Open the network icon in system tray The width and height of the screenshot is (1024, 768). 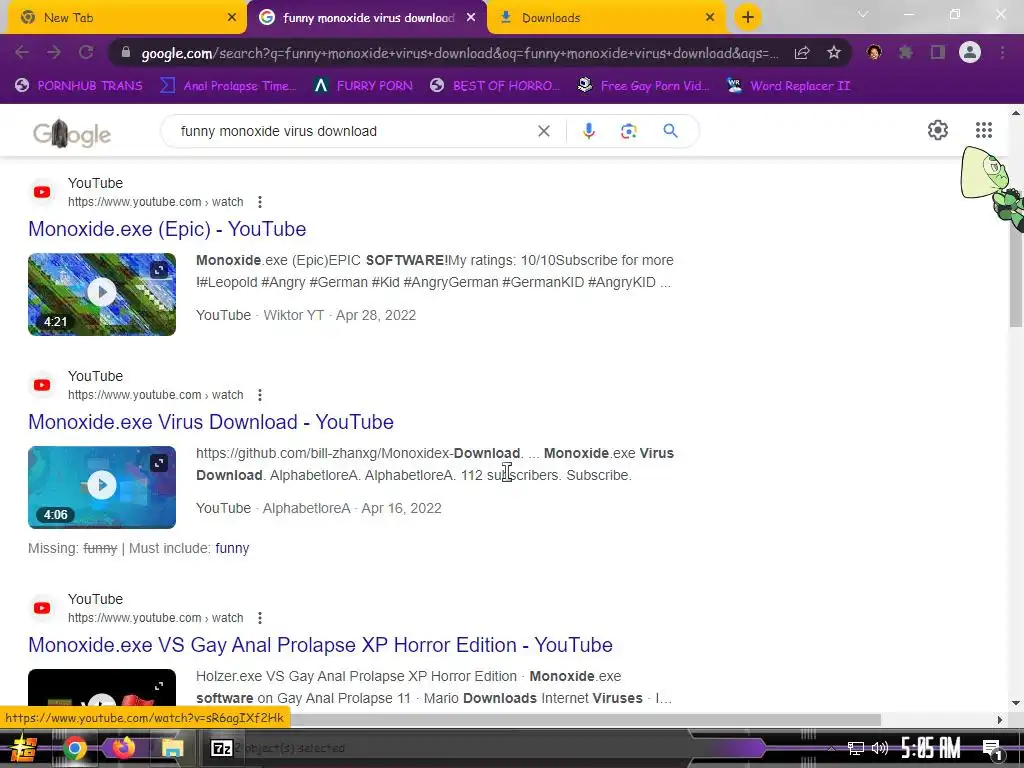(856, 748)
